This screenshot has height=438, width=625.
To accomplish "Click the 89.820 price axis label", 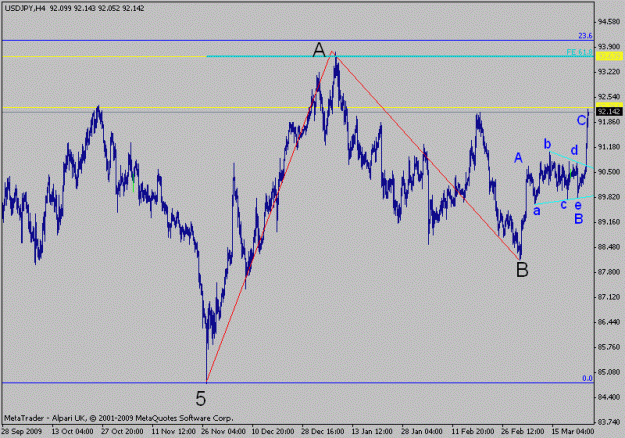I will point(609,197).
